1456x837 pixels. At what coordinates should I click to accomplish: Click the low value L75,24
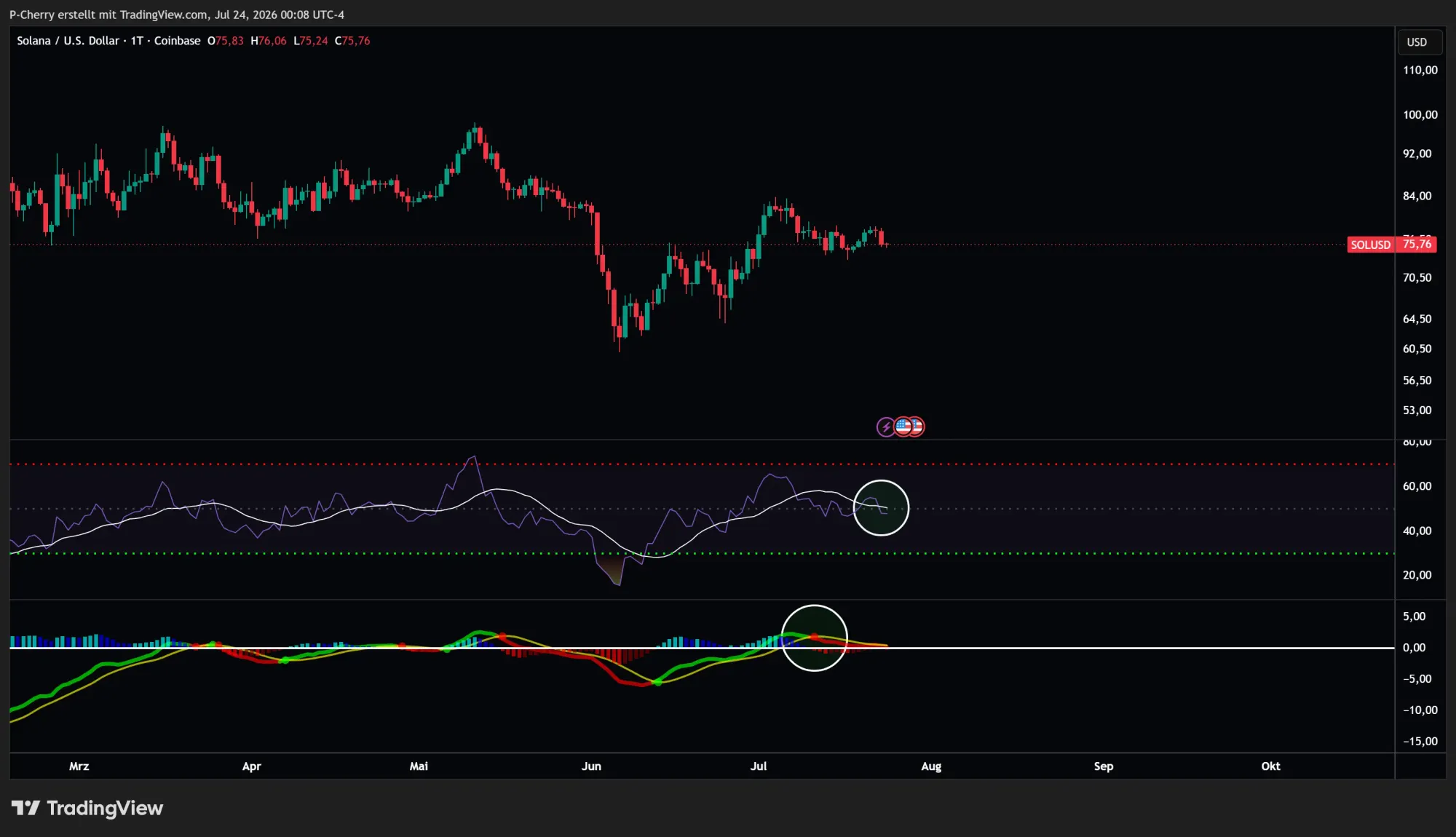311,41
